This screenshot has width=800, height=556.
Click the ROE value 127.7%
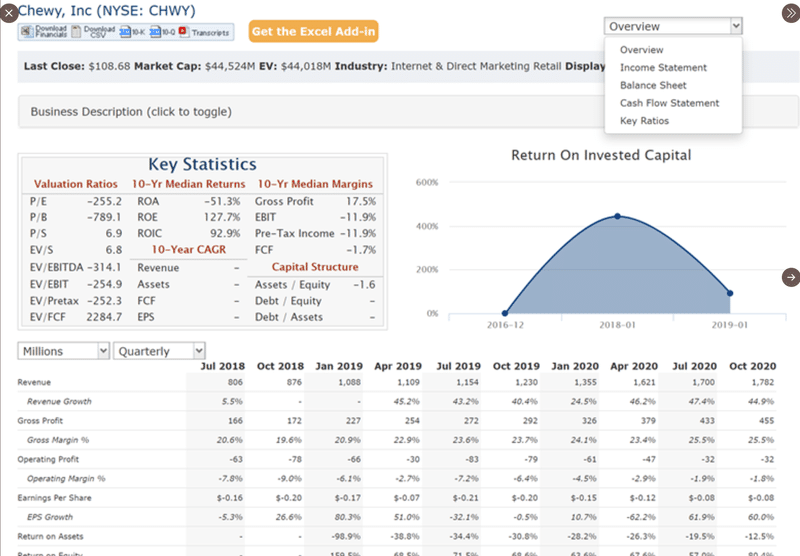[x=222, y=217]
